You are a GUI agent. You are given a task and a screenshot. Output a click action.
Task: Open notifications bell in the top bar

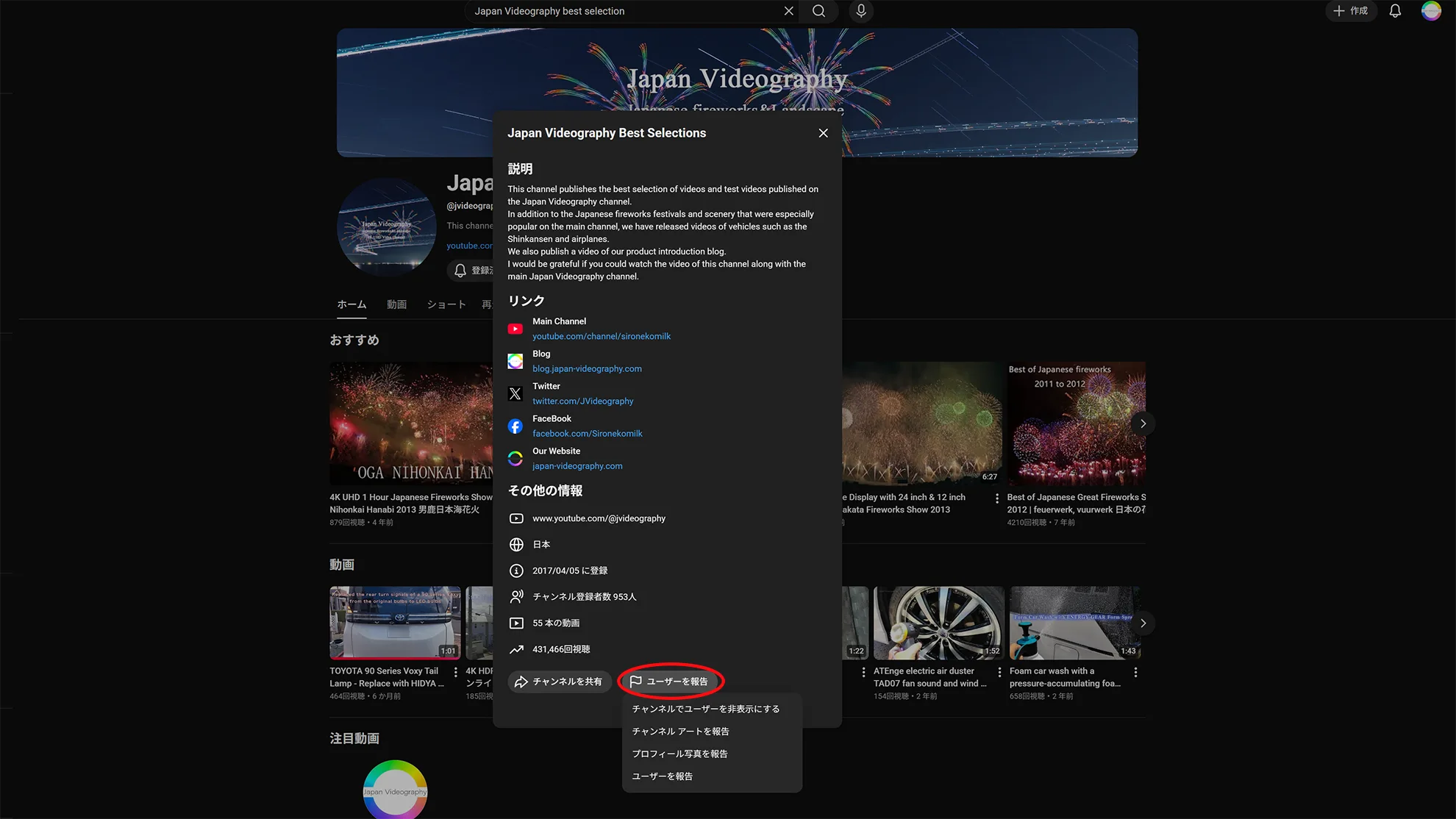tap(1395, 11)
